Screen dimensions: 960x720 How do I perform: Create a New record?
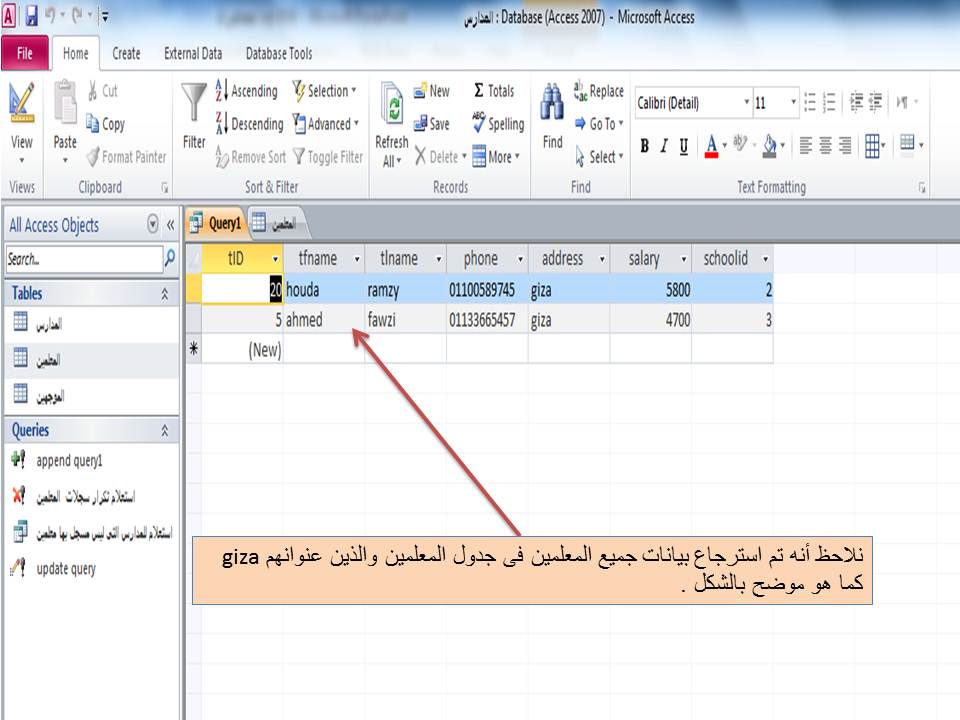coord(432,90)
